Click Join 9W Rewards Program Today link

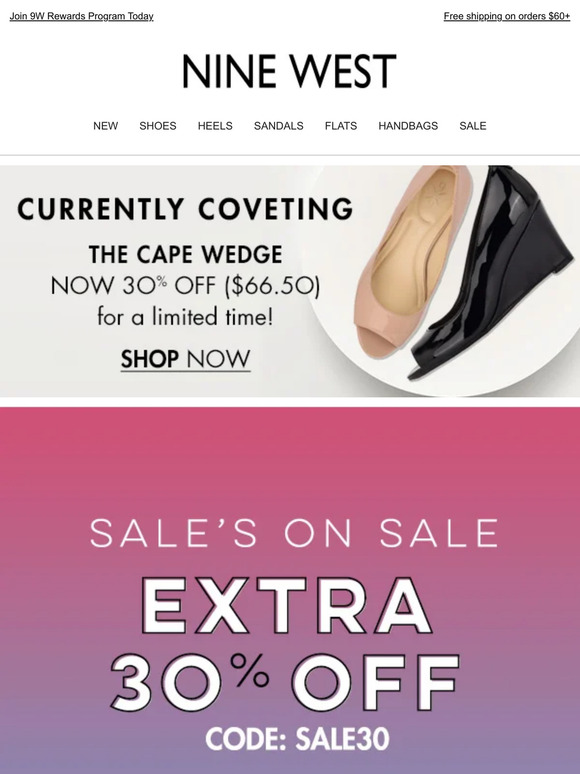tap(81, 16)
